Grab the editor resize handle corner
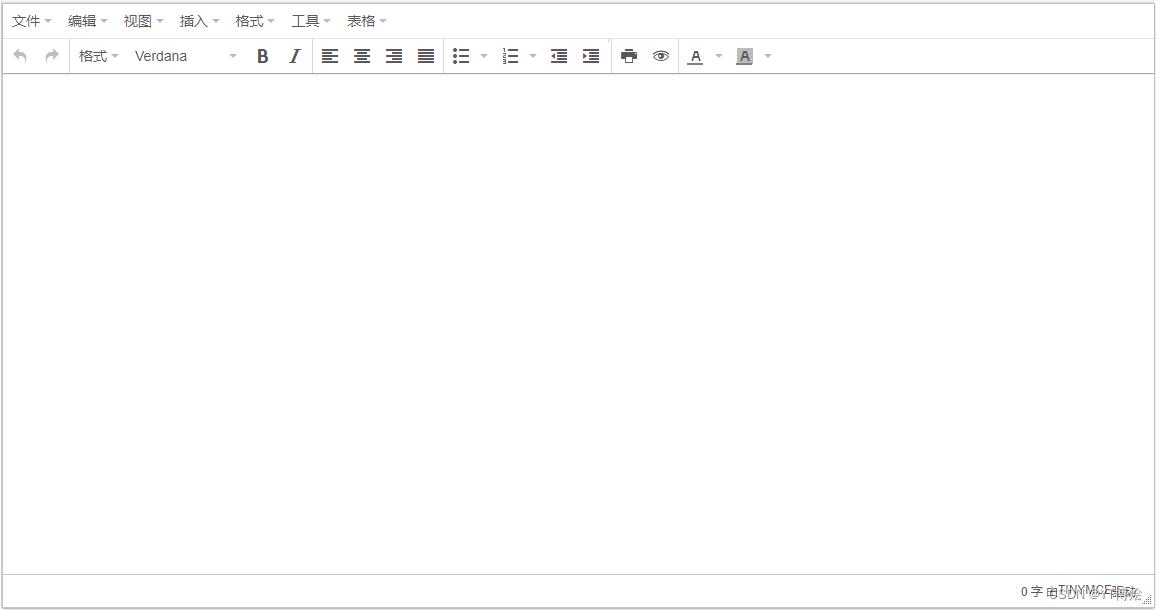 coord(1147,600)
